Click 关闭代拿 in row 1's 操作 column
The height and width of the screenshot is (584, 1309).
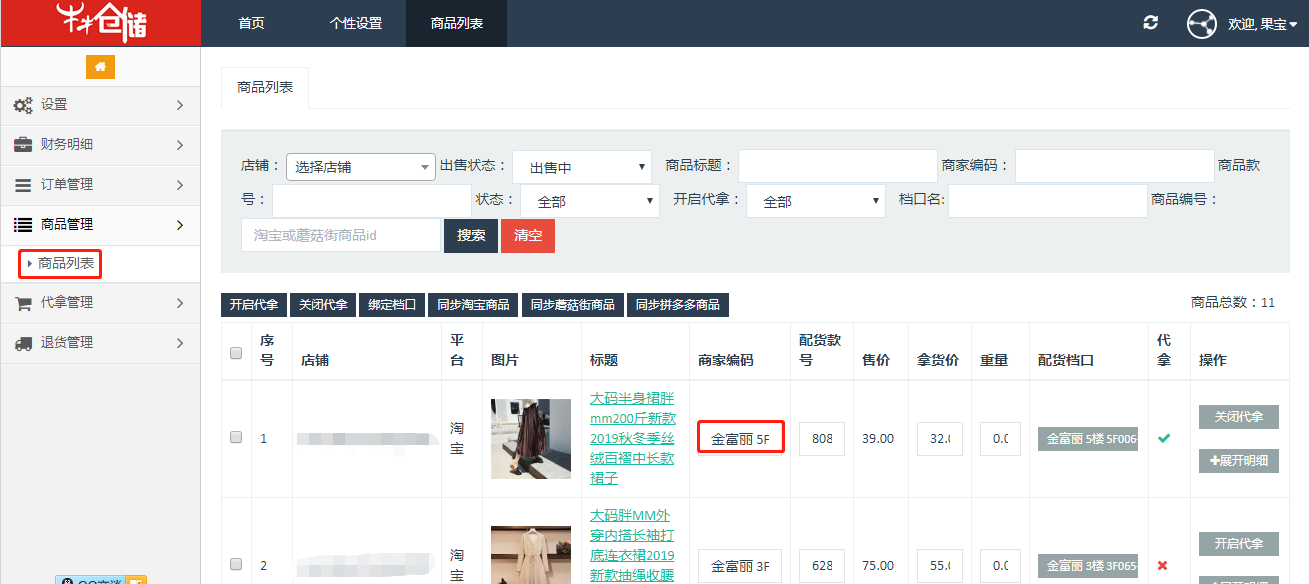point(1238,417)
